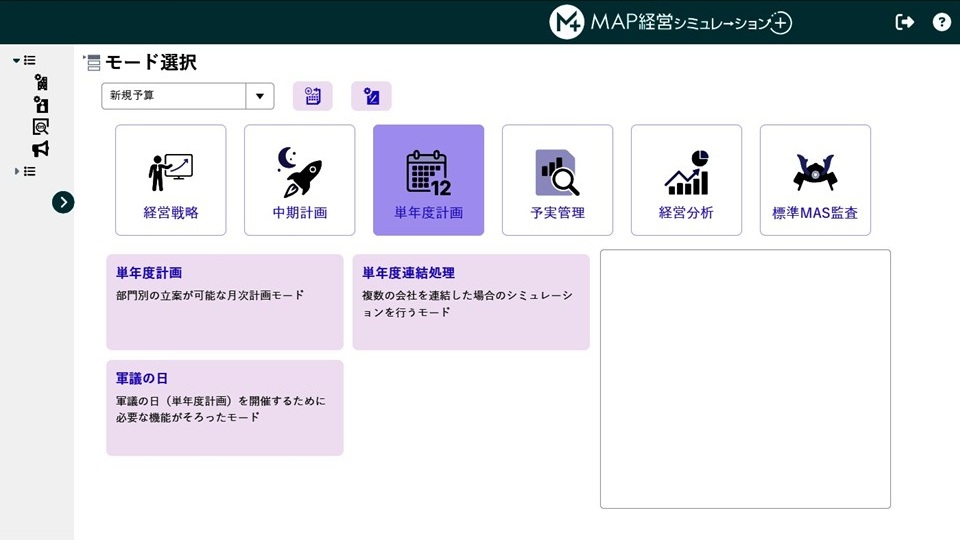Open the 軍議の日 mode card

point(225,407)
